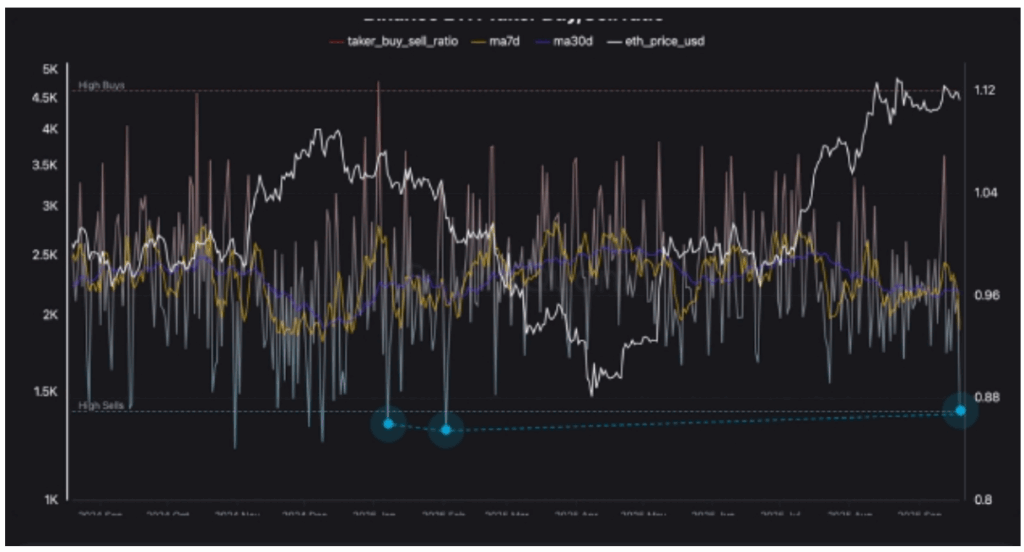Select the 5K tick on left axis

tap(50, 69)
